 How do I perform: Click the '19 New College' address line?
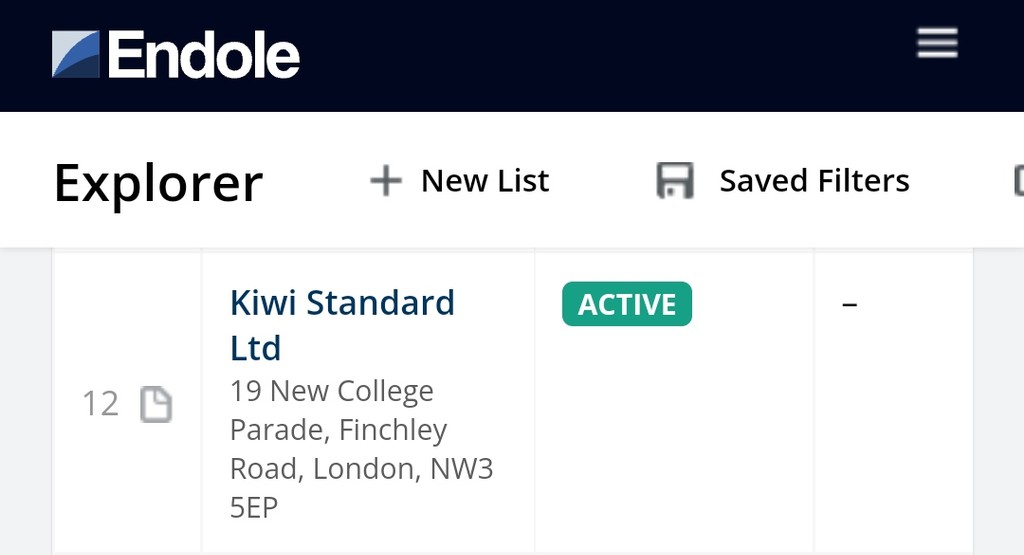coord(332,390)
